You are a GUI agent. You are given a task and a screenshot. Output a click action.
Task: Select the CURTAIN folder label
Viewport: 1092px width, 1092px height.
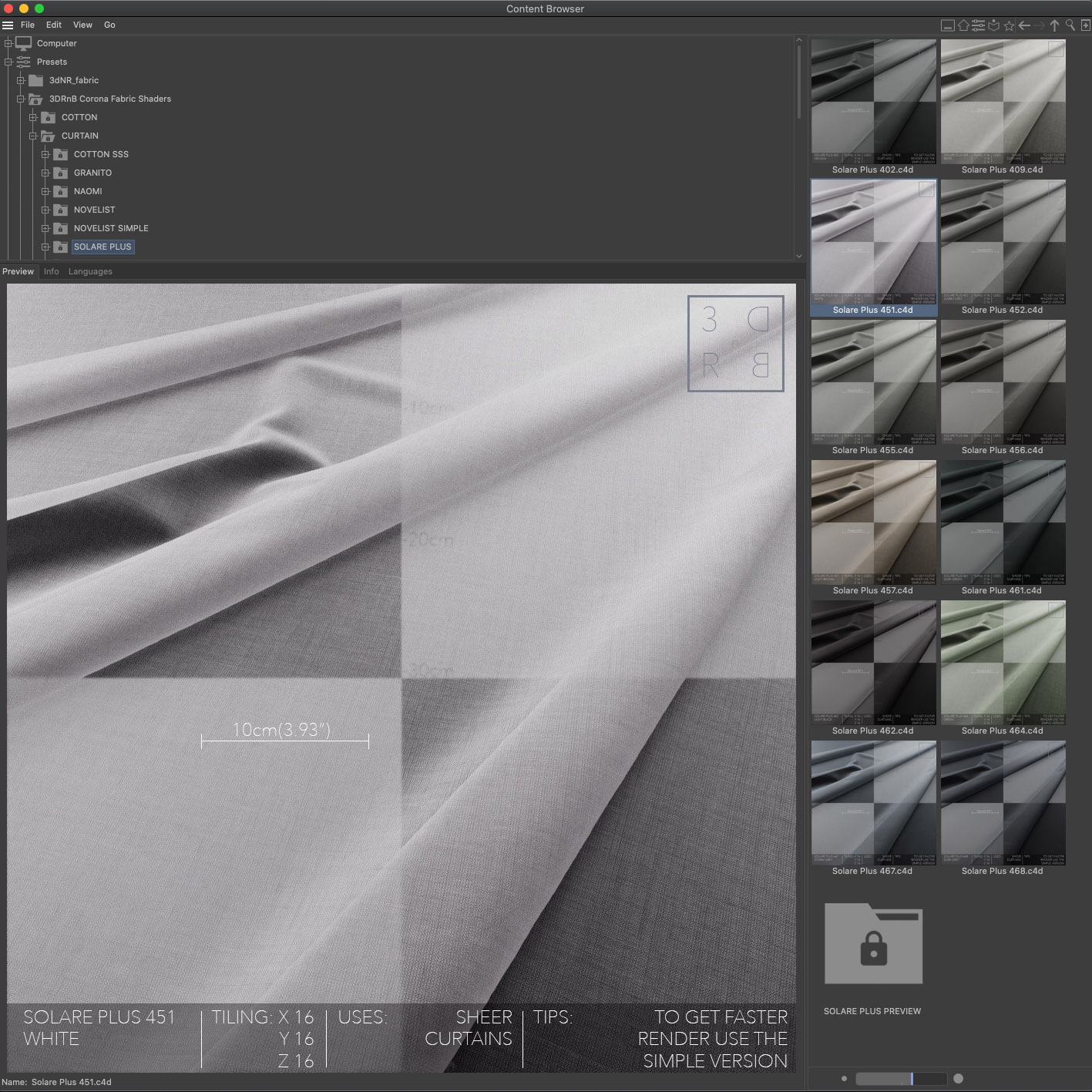(80, 136)
